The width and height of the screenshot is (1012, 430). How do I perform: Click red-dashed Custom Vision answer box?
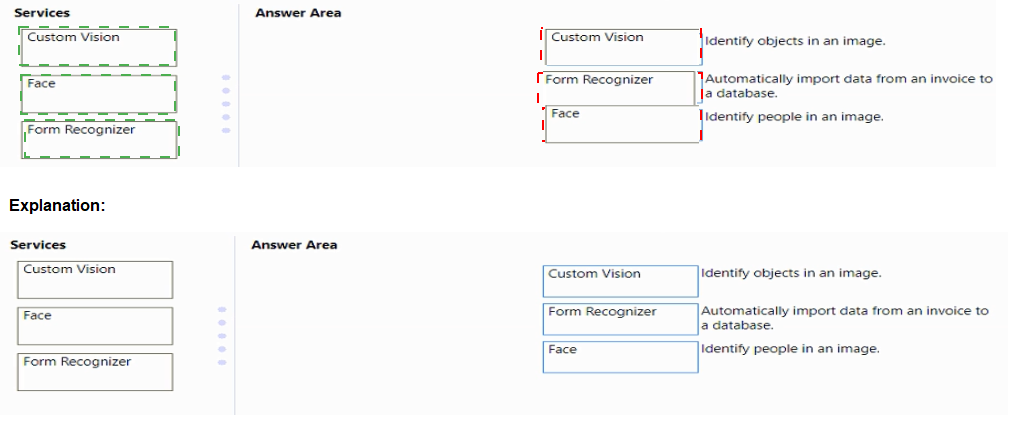[x=621, y=47]
